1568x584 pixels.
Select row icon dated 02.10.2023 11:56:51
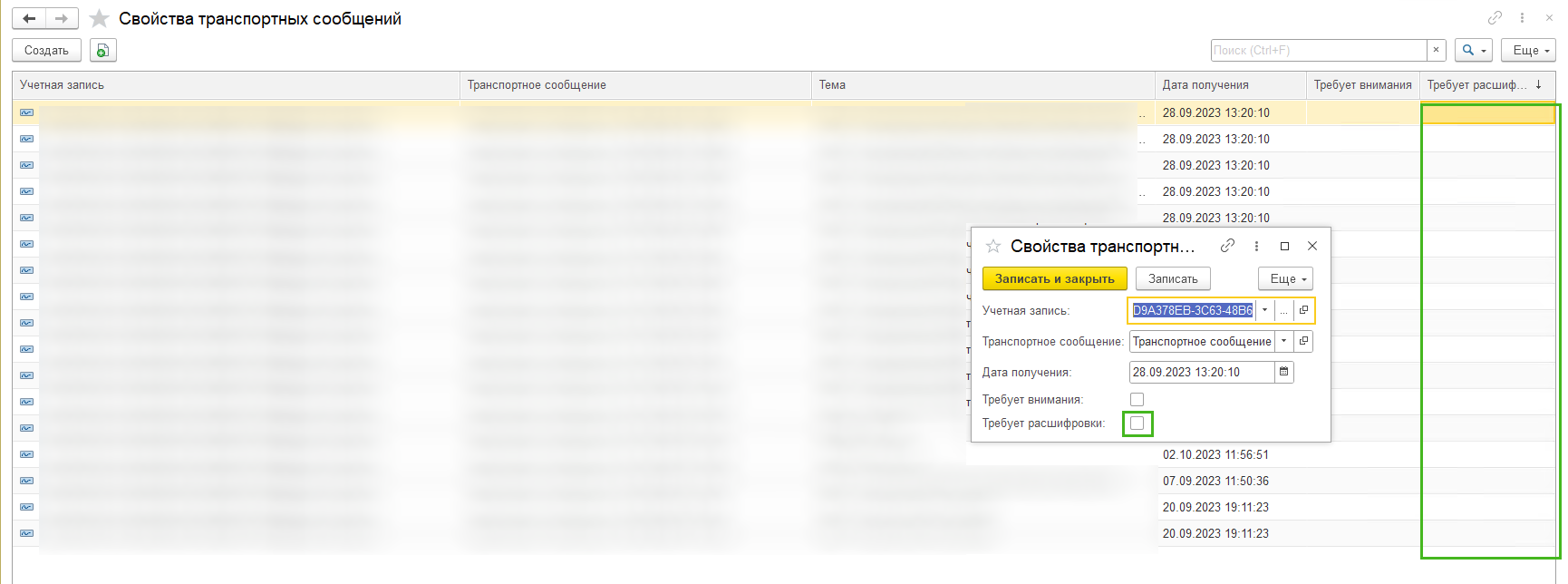[26, 454]
